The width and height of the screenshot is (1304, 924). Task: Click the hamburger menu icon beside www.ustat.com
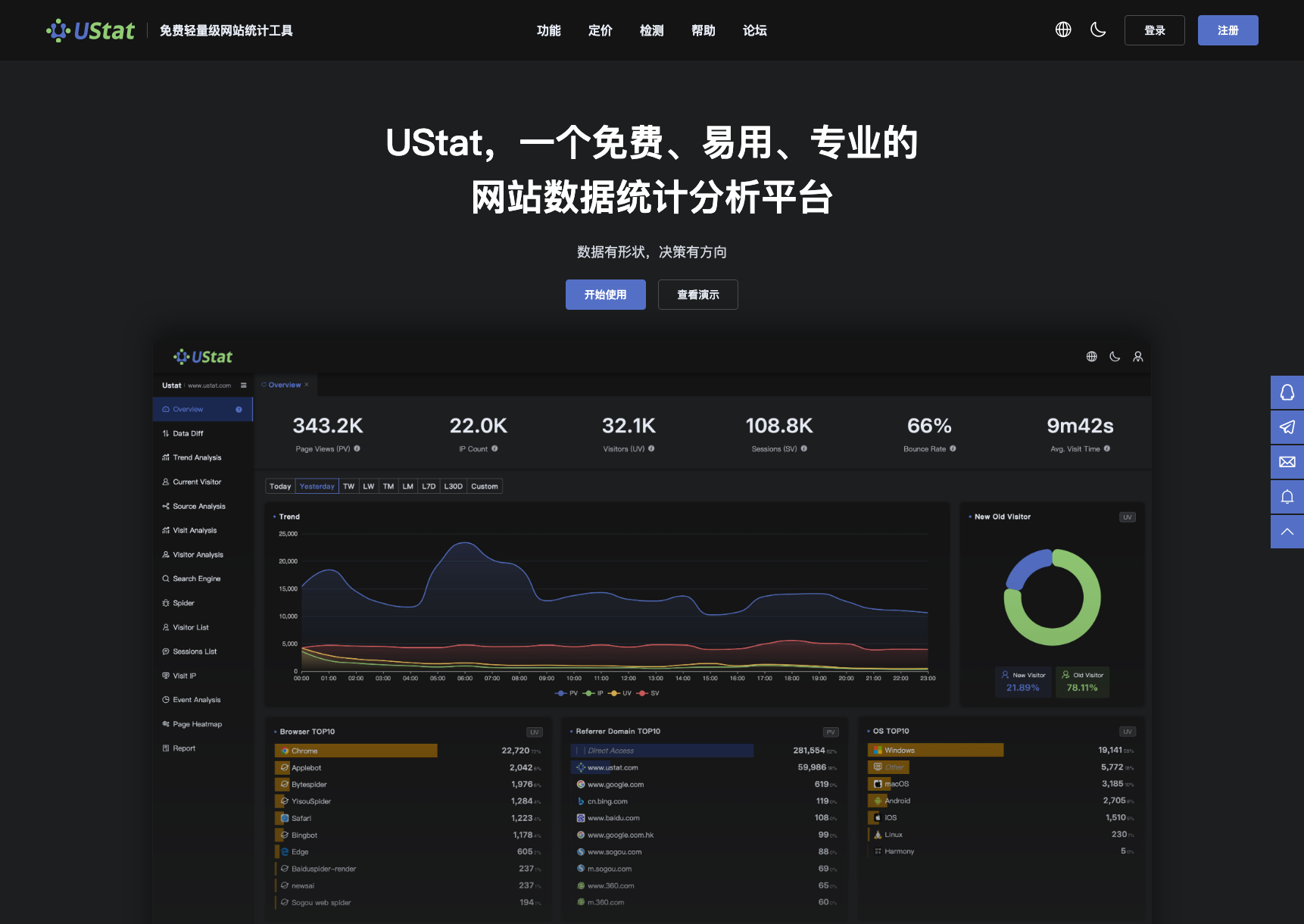coord(244,386)
